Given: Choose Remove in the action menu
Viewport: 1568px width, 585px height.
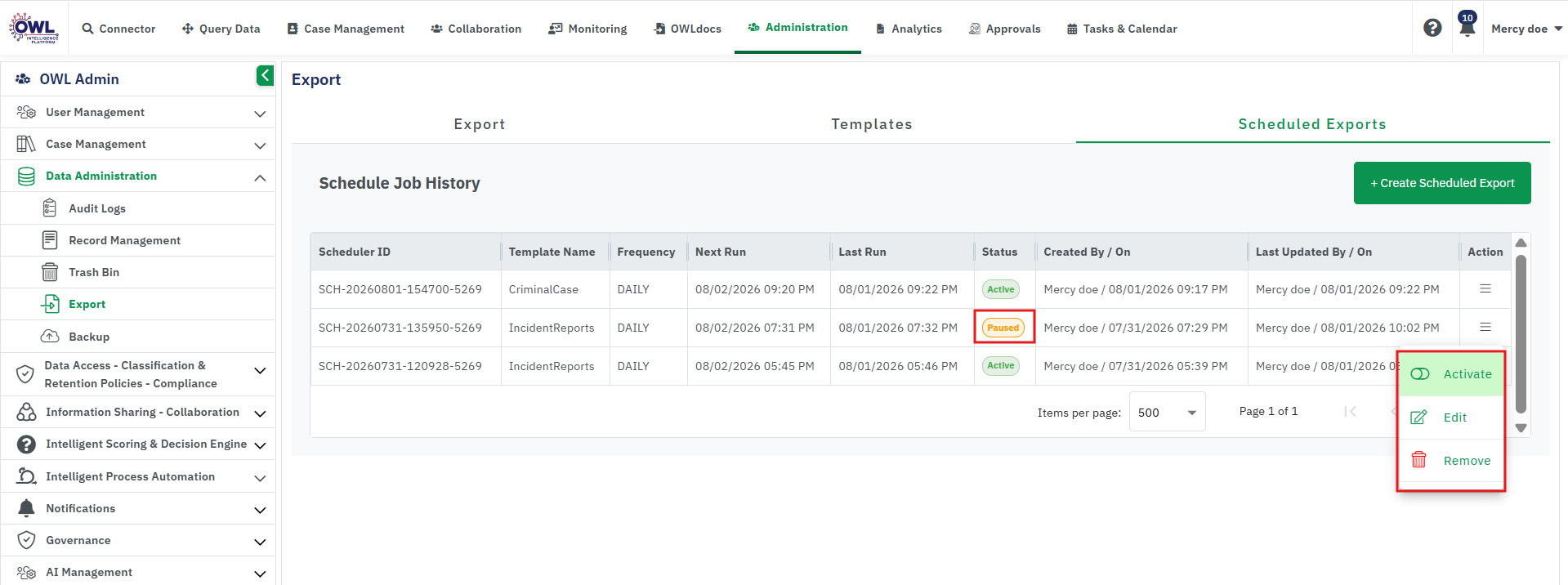Looking at the screenshot, I should pyautogui.click(x=1452, y=461).
